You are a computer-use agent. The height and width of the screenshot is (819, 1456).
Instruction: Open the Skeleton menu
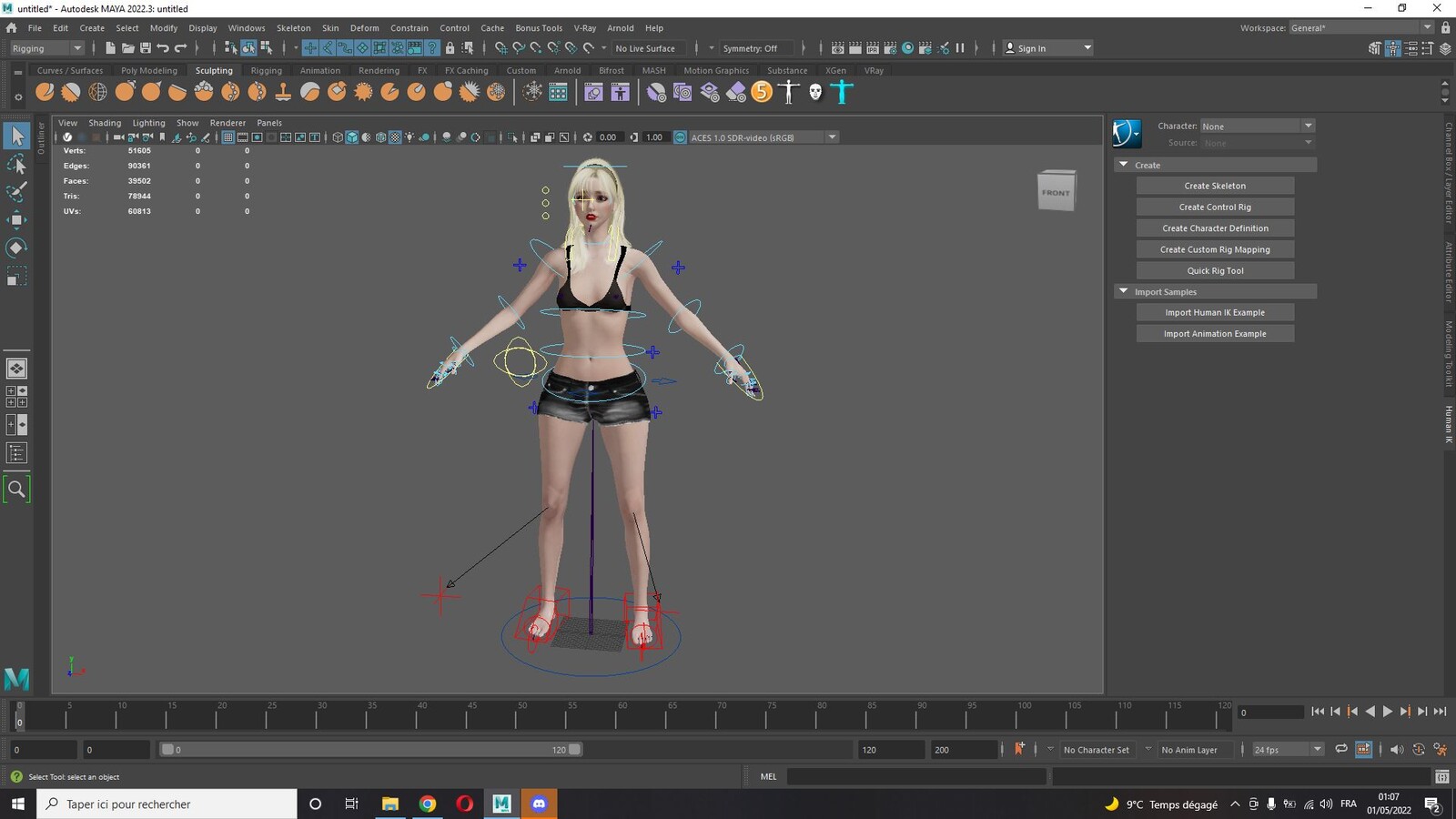[293, 28]
